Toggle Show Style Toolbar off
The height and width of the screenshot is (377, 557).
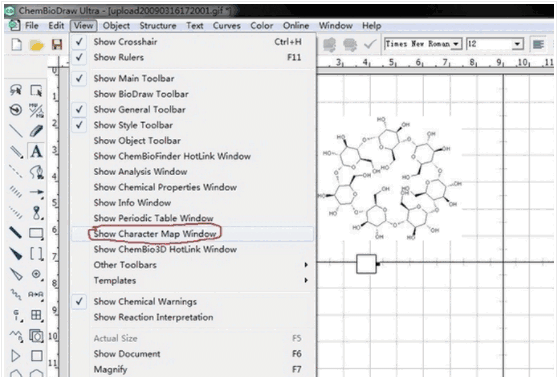(193, 125)
